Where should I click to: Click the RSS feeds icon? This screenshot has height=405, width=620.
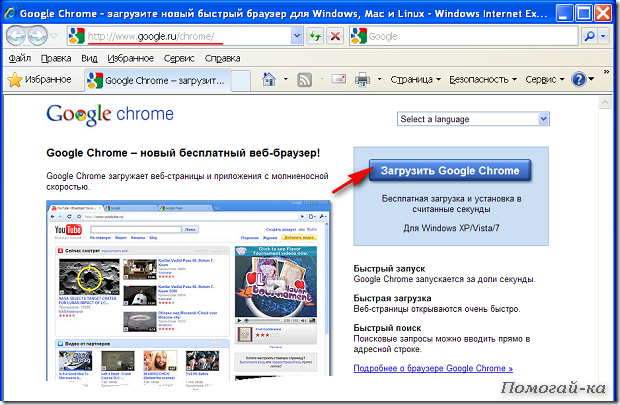click(x=304, y=79)
